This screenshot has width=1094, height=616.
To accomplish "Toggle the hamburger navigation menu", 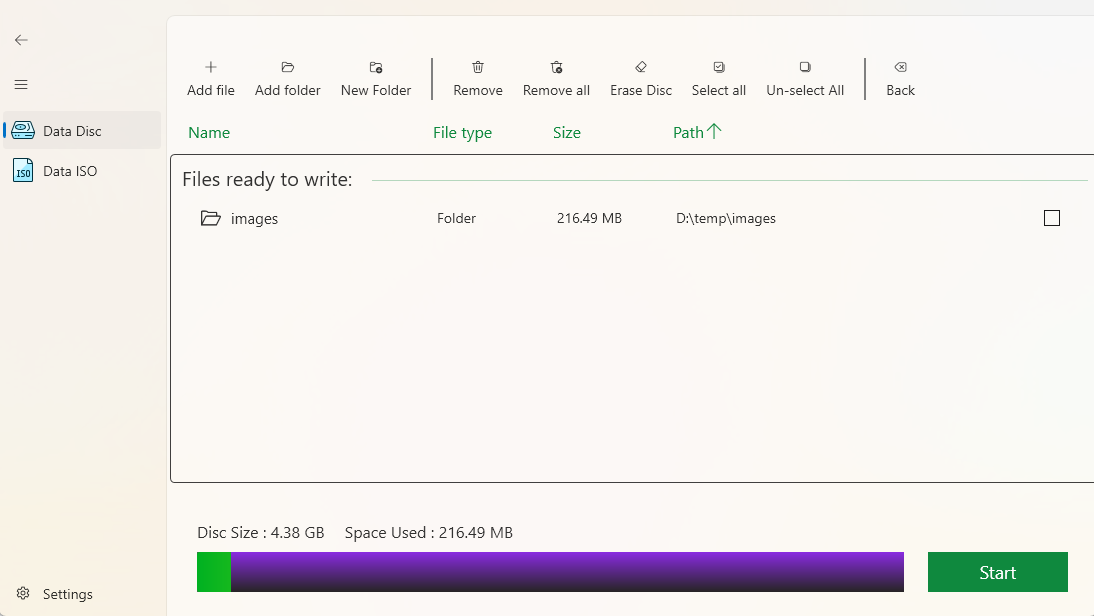I will [x=21, y=85].
